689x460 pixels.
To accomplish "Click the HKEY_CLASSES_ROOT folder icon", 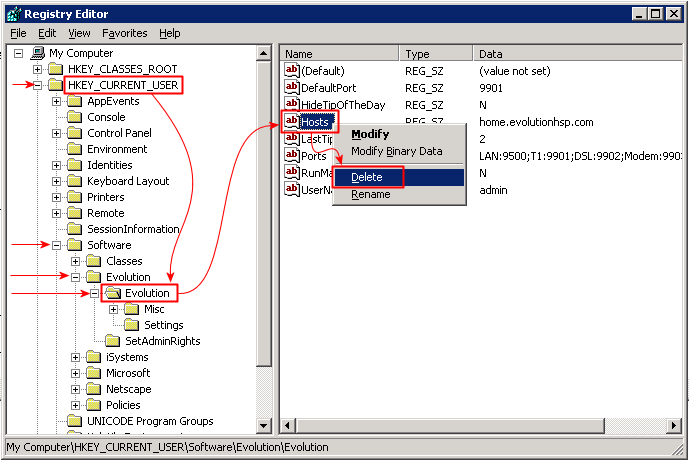I will 55,69.
